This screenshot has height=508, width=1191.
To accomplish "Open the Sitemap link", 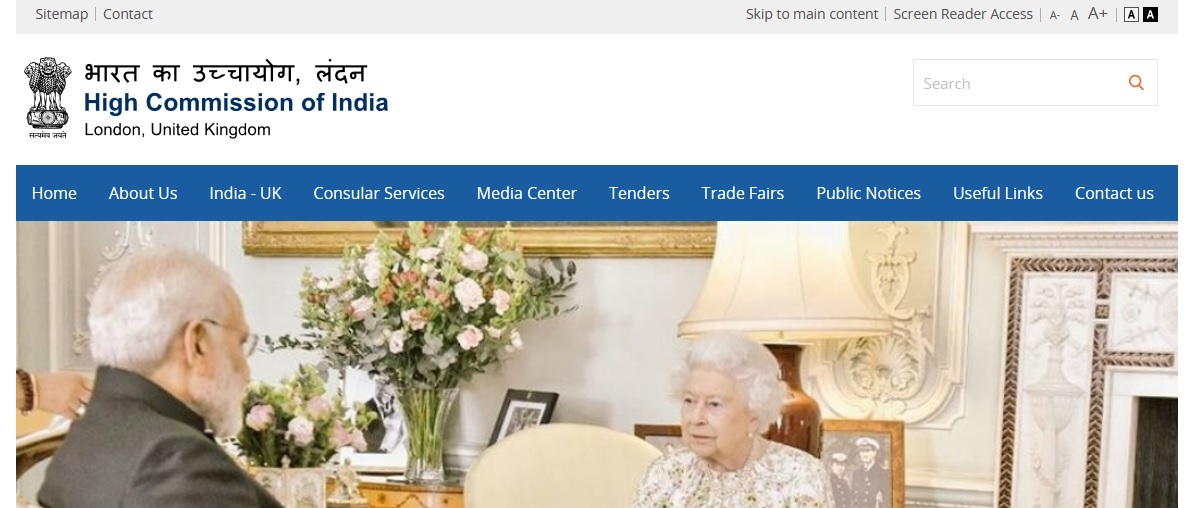I will 62,14.
